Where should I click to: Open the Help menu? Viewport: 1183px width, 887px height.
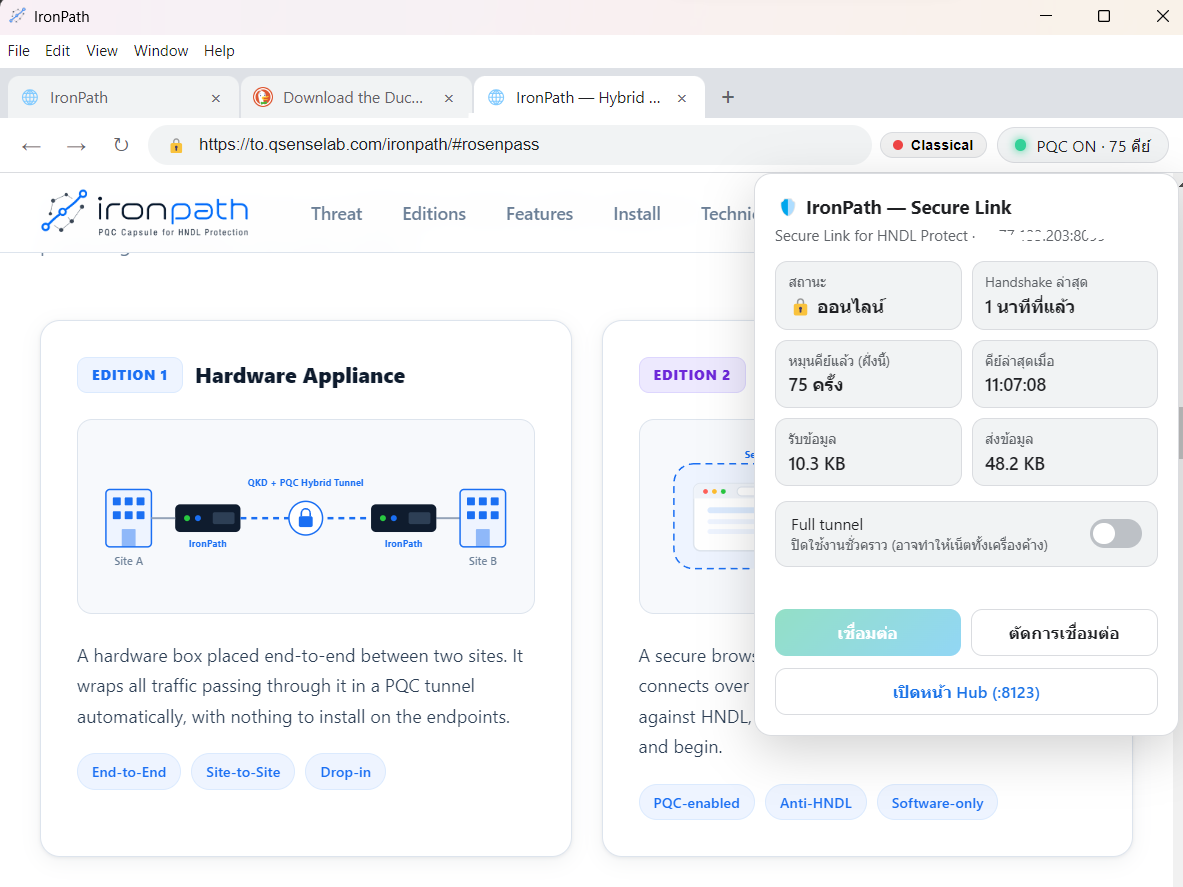point(219,51)
